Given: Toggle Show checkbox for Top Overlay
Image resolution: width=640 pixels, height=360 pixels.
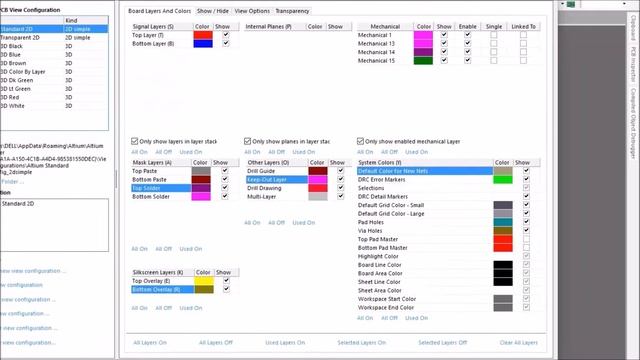Looking at the screenshot, I should tap(226, 280).
